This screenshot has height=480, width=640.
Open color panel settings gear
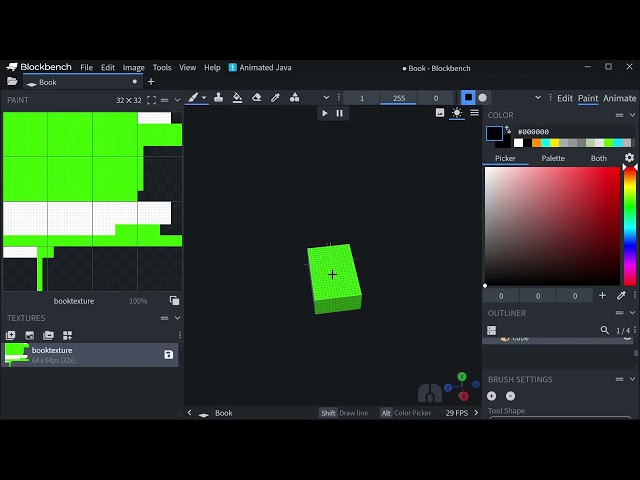pyautogui.click(x=629, y=158)
